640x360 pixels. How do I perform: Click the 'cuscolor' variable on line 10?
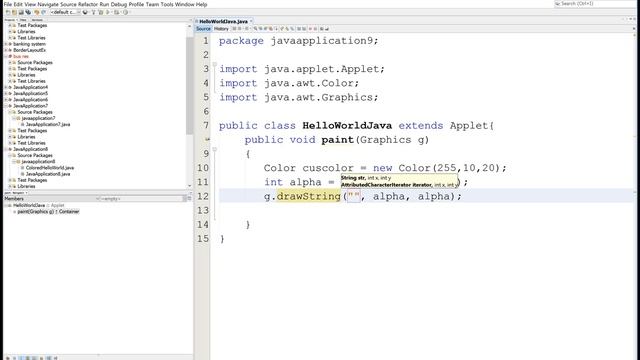pos(328,168)
